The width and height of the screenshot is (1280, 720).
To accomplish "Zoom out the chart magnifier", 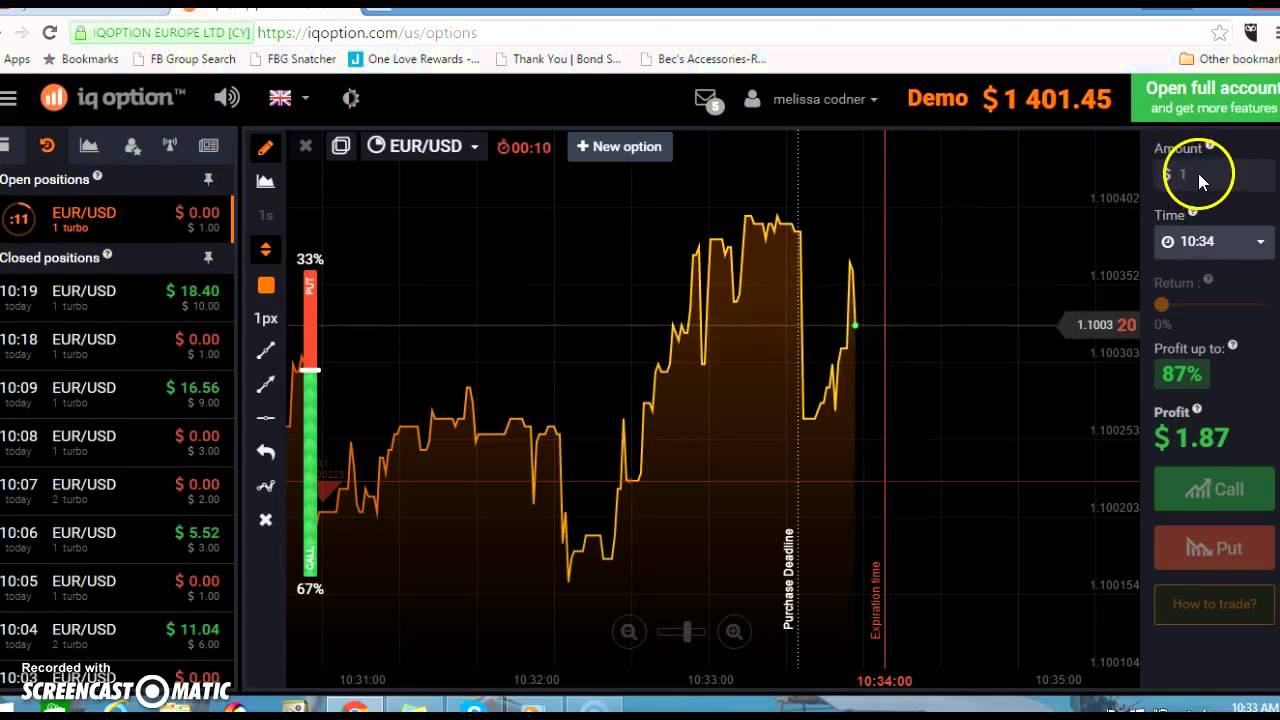I will point(629,631).
